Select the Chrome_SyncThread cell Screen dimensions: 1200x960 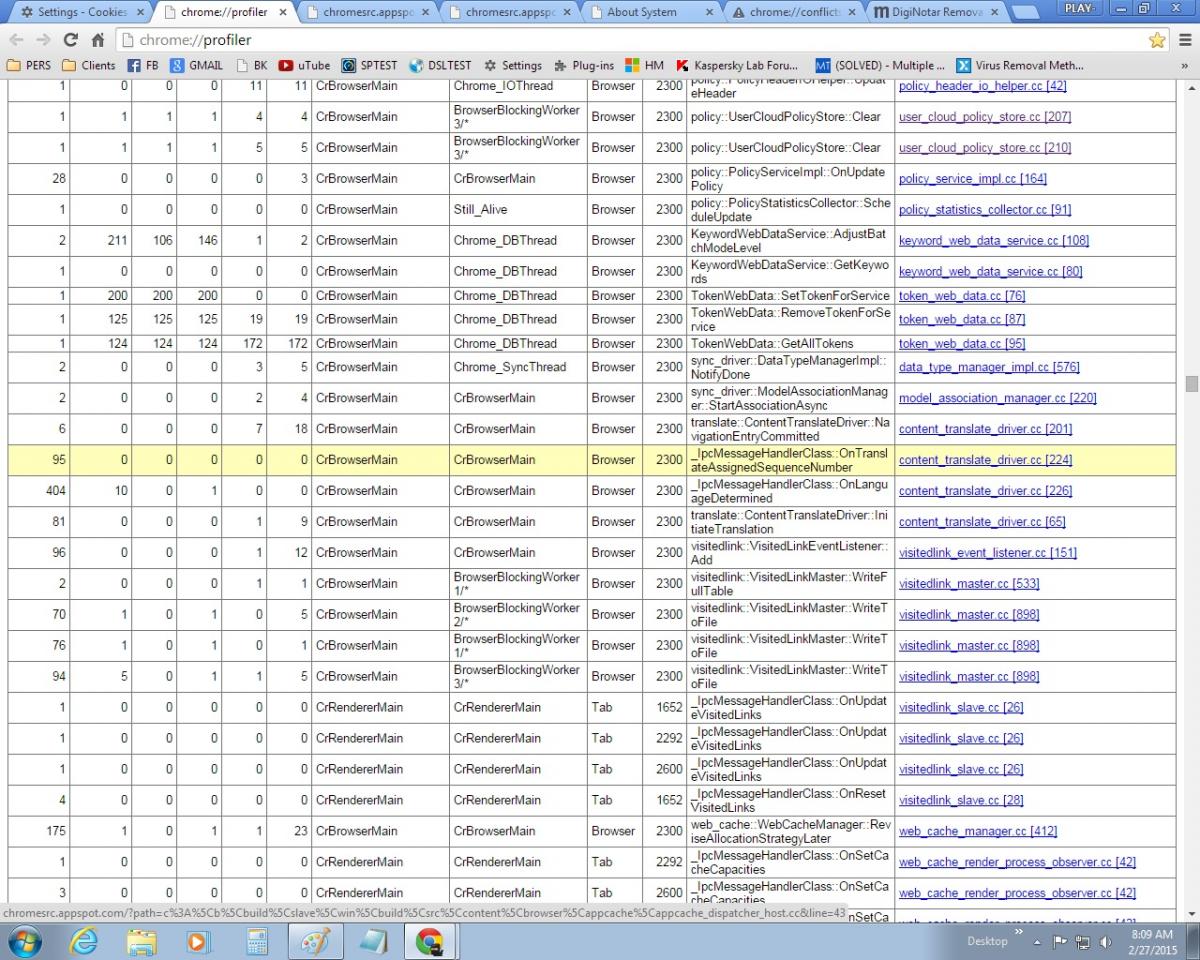[518, 367]
